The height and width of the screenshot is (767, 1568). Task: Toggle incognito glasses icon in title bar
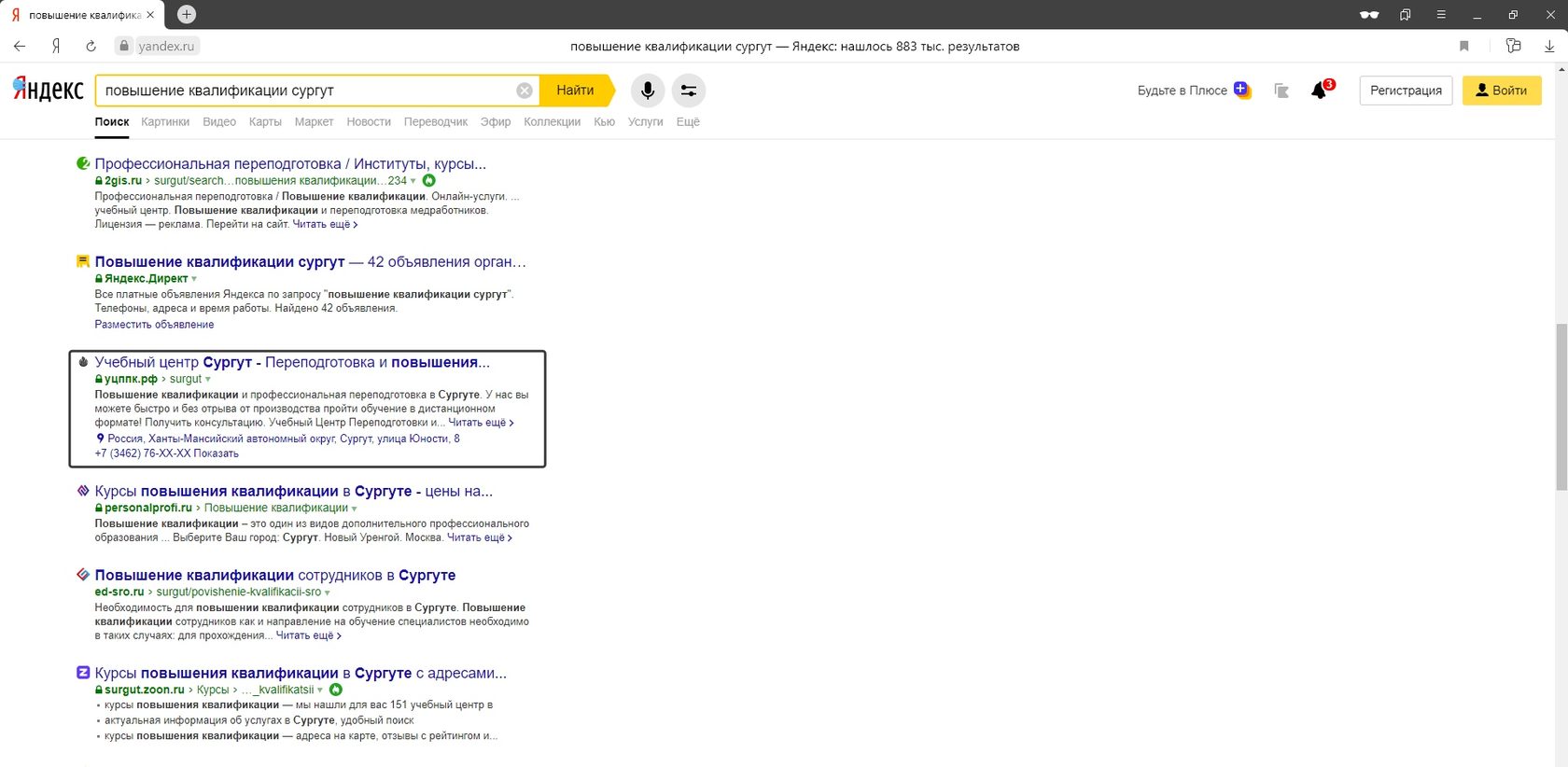point(1369,15)
